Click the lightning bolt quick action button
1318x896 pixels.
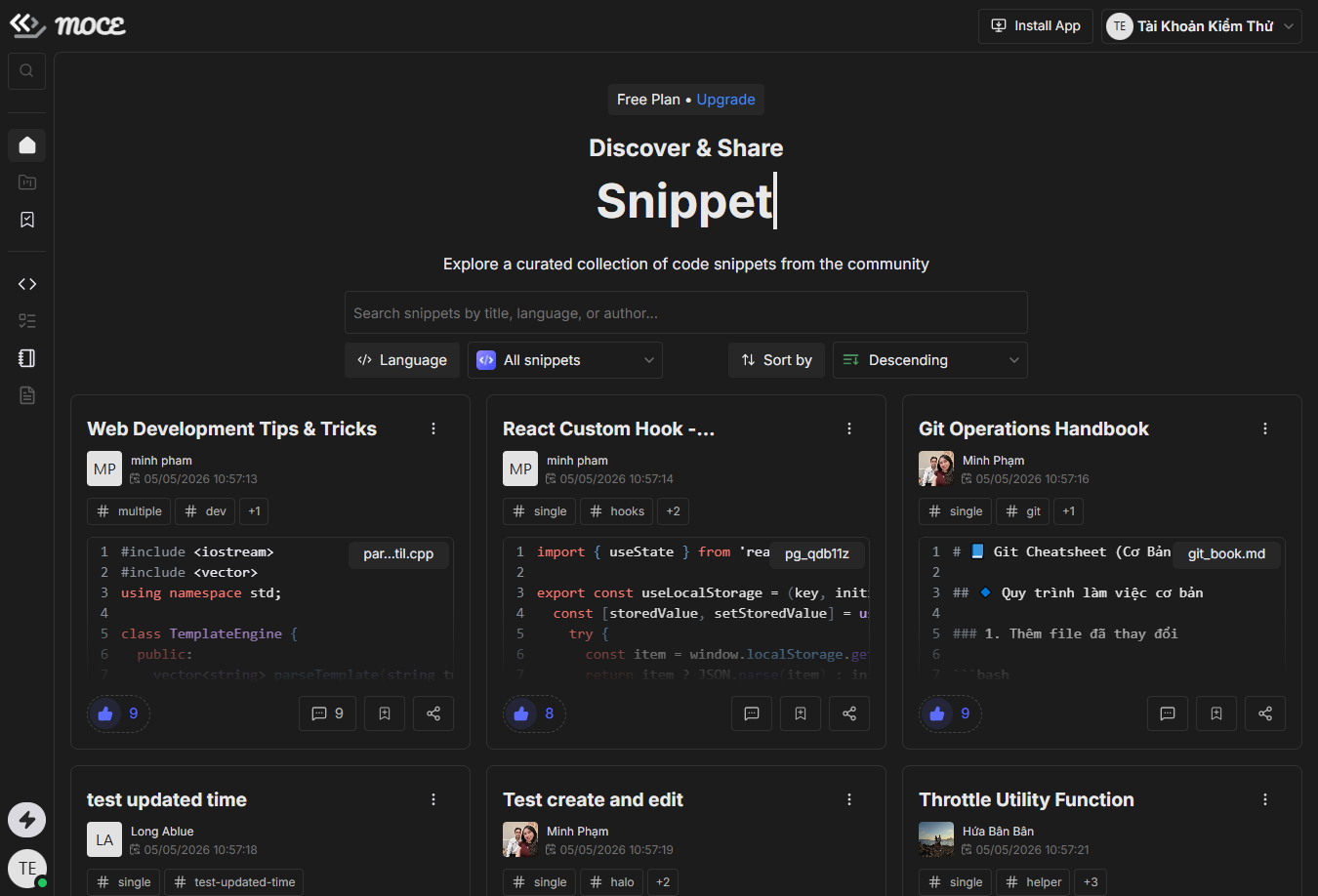27,820
